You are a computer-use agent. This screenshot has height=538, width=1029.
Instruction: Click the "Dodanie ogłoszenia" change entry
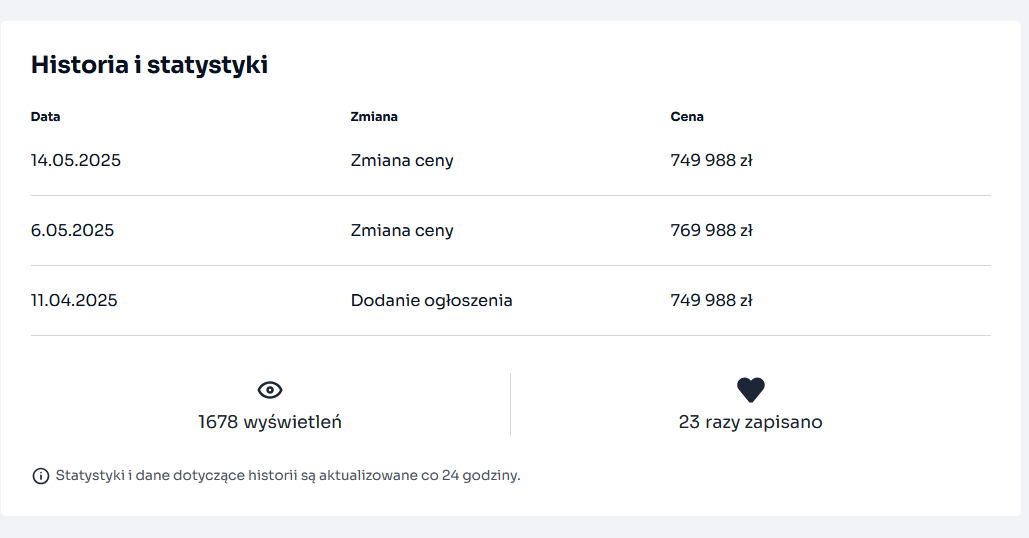pos(431,300)
